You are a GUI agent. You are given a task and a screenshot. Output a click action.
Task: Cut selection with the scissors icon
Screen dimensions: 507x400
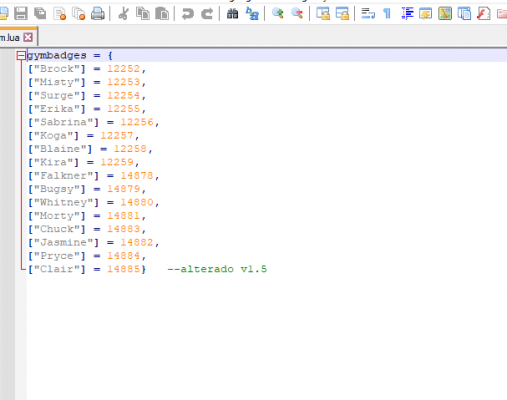click(123, 14)
